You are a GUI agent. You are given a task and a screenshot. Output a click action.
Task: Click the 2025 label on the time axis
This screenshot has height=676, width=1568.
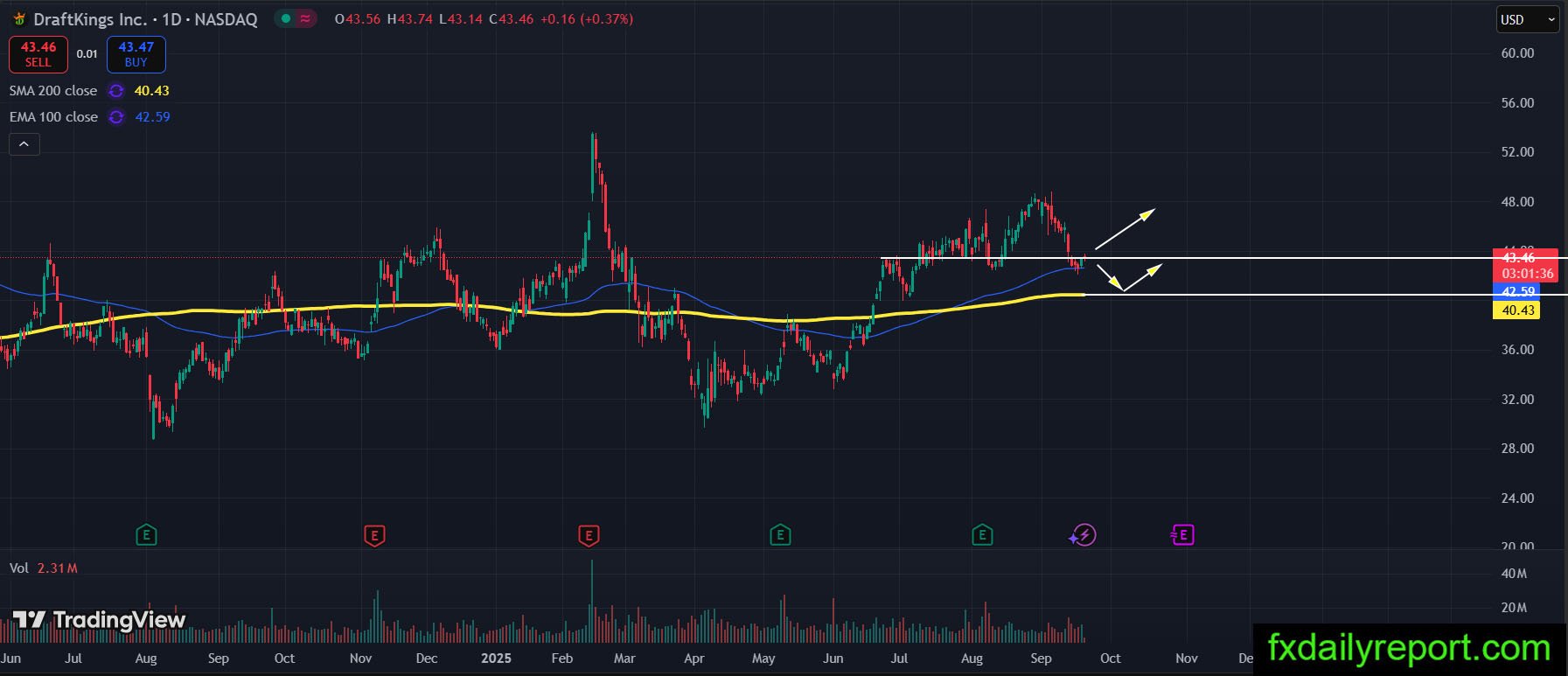[x=496, y=659]
